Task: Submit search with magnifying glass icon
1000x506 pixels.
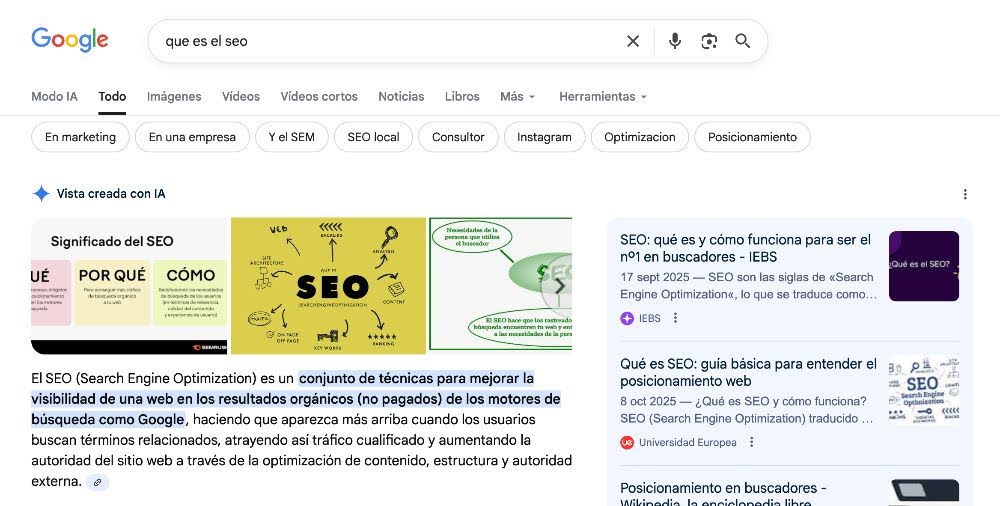Action: tap(742, 41)
